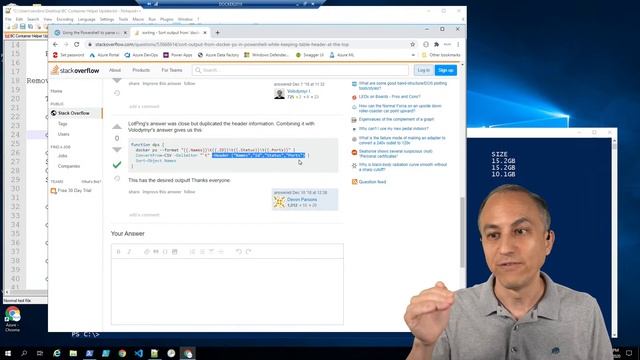
Task: Open Notepad++ Settings menu
Action: pyautogui.click(x=107, y=19)
